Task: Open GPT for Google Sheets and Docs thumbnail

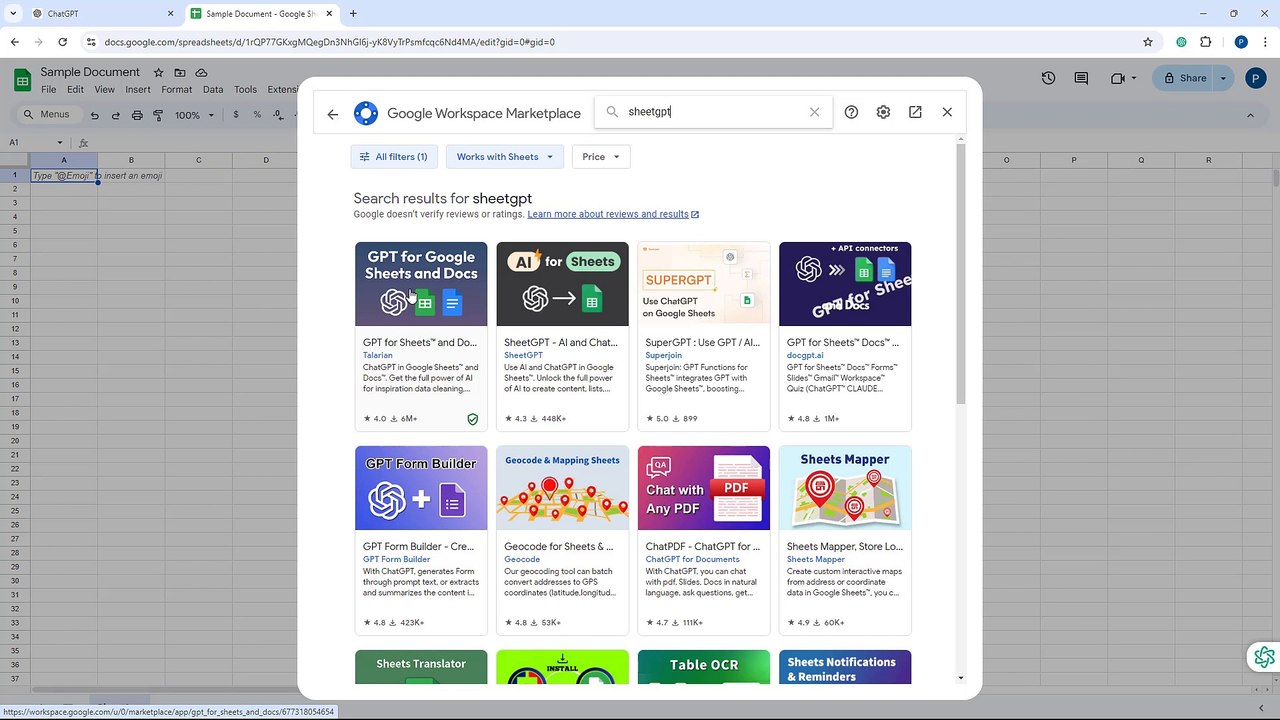Action: coord(421,284)
